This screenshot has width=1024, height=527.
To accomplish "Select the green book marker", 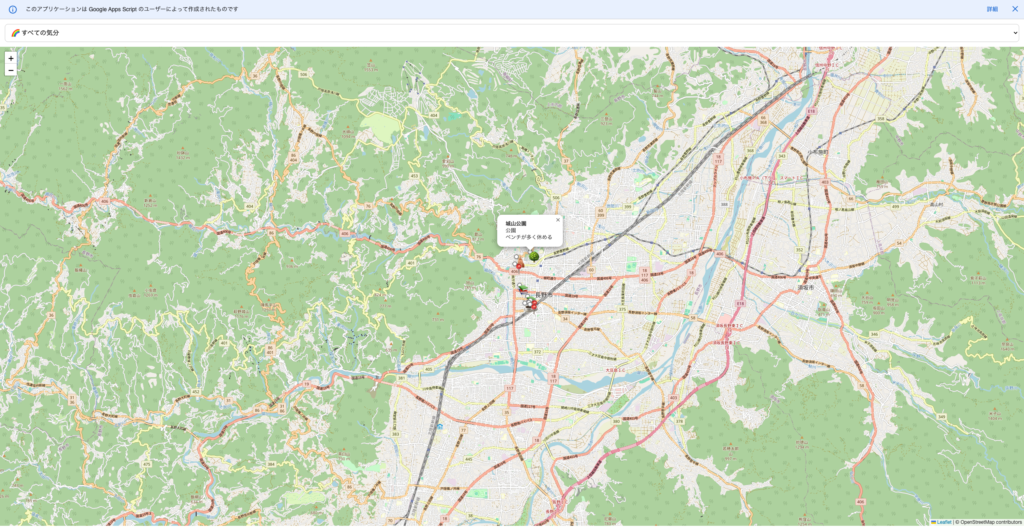I will click(523, 290).
